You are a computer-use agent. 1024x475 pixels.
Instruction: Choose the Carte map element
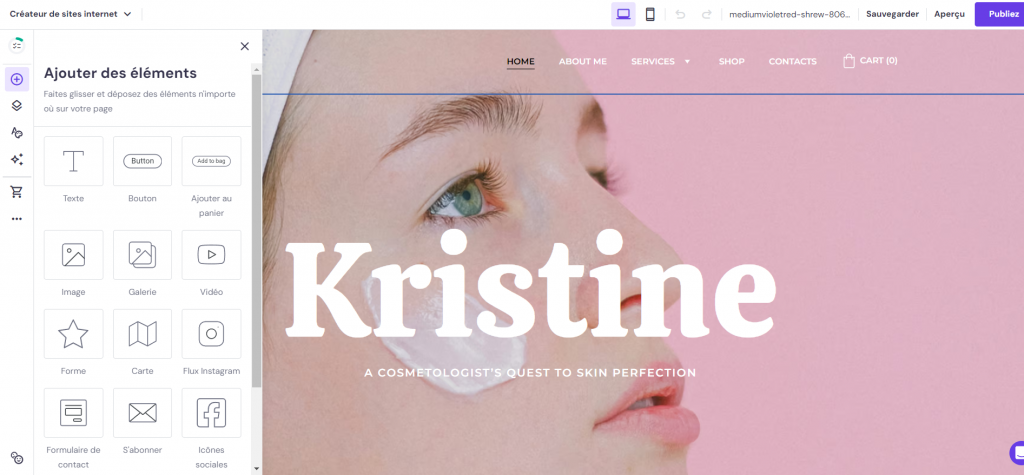[142, 334]
